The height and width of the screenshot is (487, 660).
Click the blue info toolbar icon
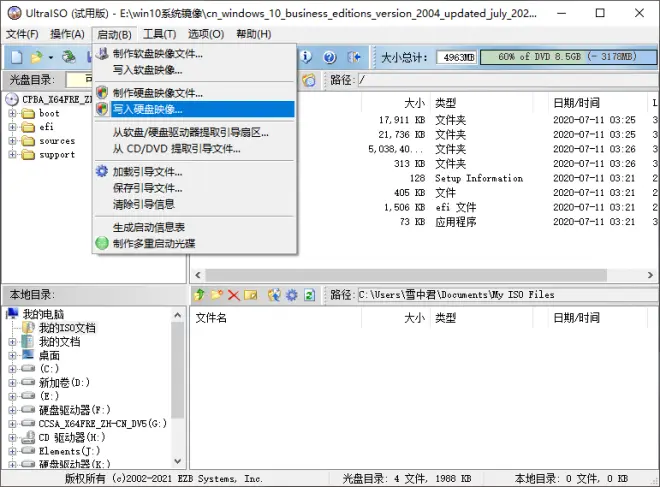(306, 56)
